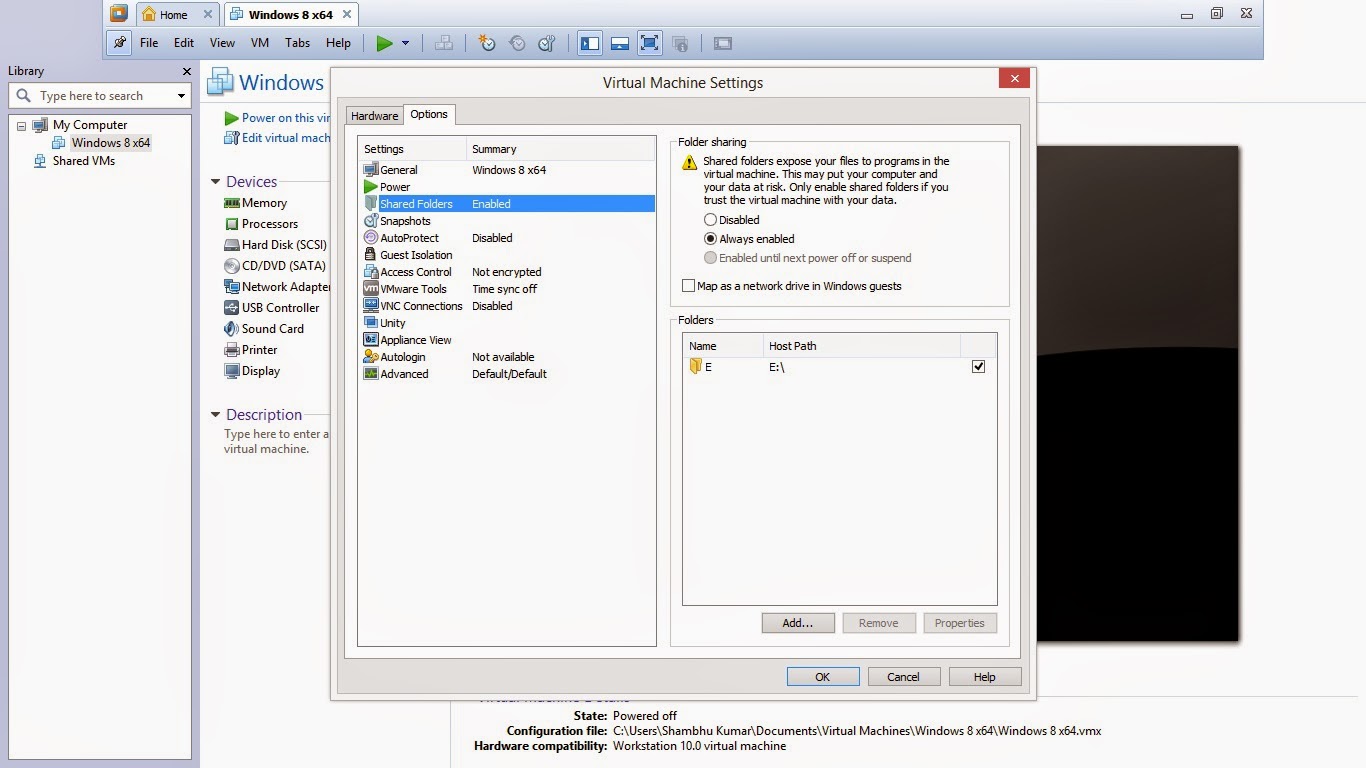Select the VMware Tools settings row

[x=507, y=289]
